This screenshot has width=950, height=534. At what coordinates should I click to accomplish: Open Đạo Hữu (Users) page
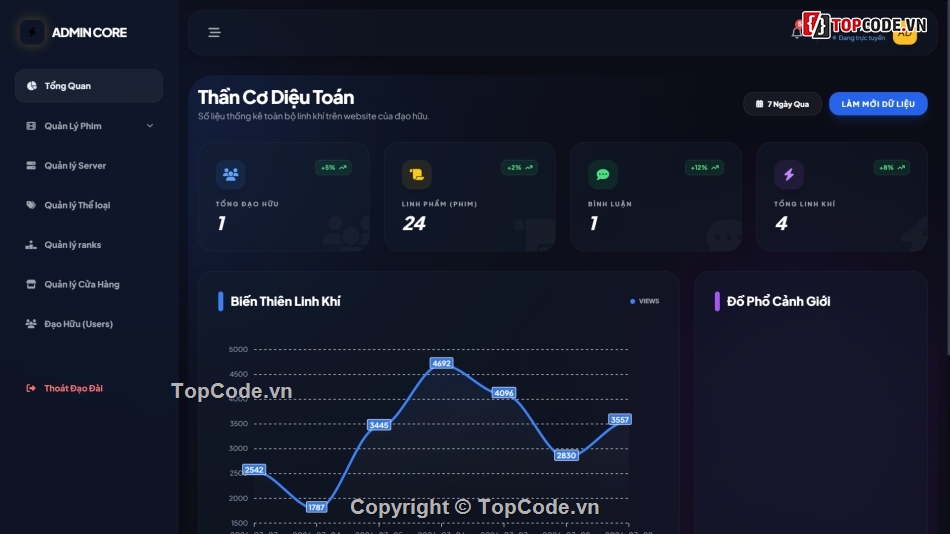tap(88, 324)
